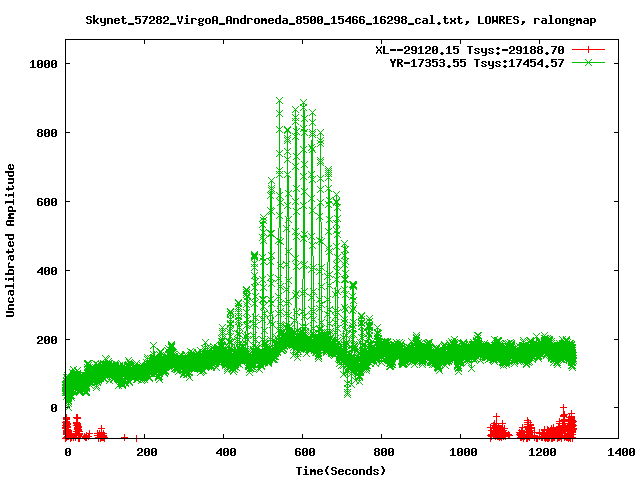Click the y-axis tick label '800'
The height and width of the screenshot is (480, 640).
point(47,133)
